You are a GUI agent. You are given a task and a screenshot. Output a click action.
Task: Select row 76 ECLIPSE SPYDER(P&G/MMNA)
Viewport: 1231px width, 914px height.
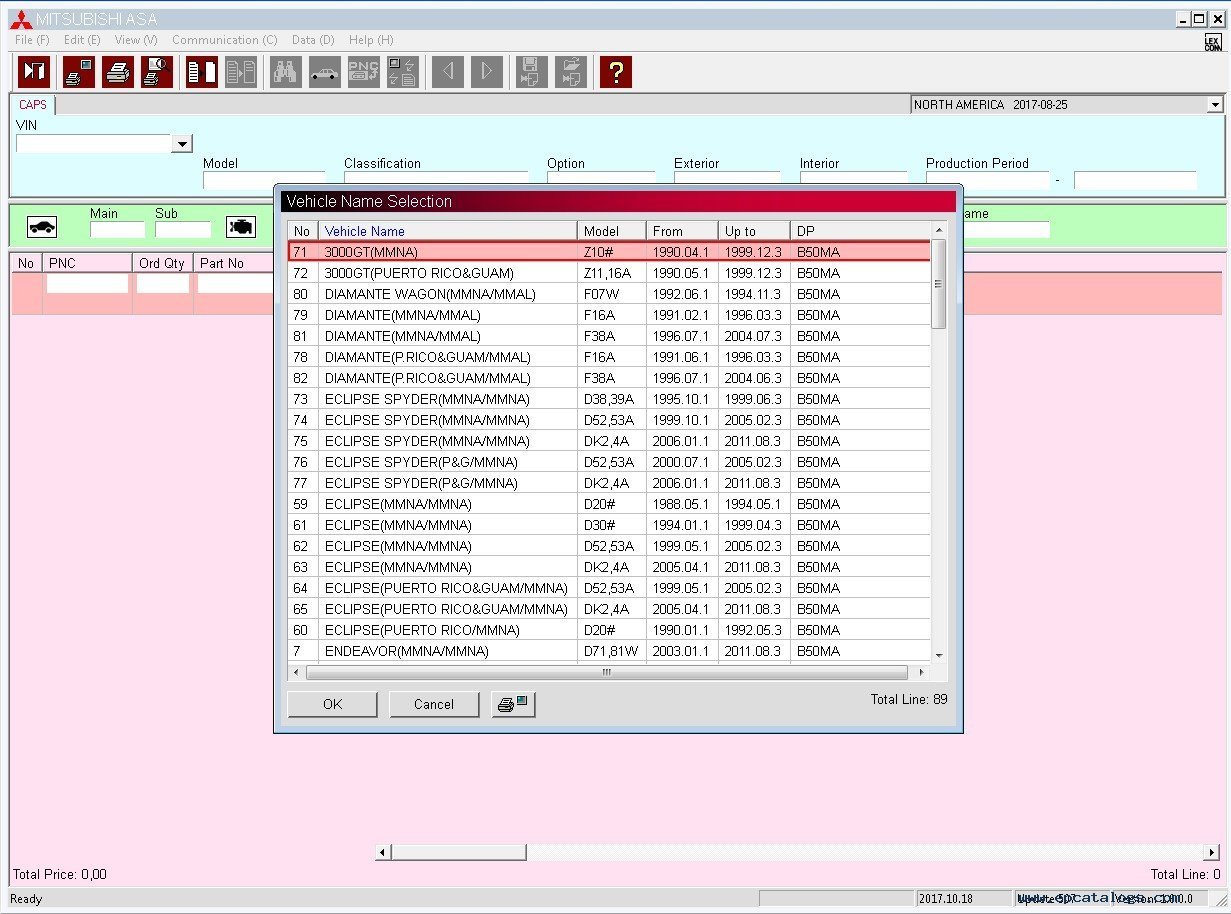point(609,462)
